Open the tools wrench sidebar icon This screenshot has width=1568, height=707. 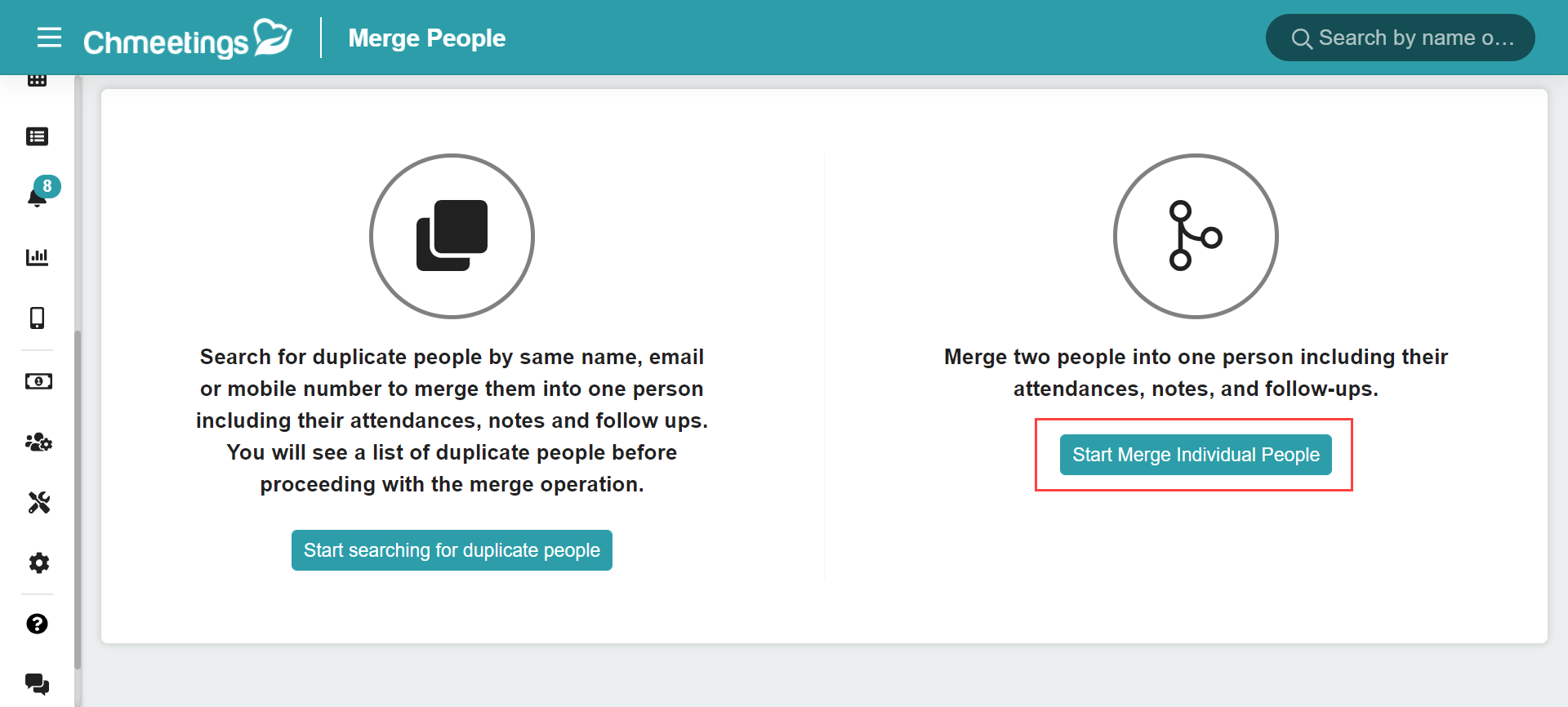[x=38, y=502]
